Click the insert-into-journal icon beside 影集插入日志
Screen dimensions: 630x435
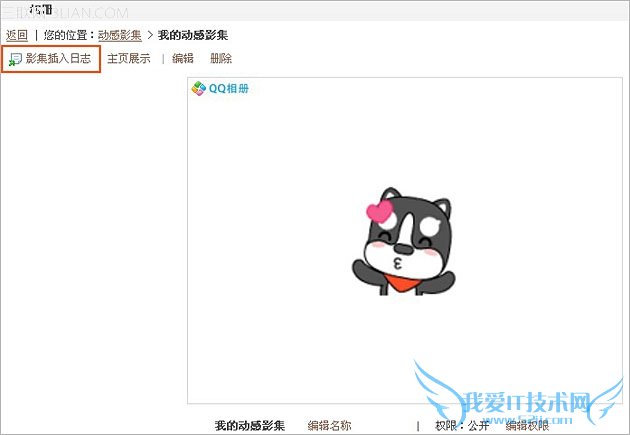click(x=15, y=59)
